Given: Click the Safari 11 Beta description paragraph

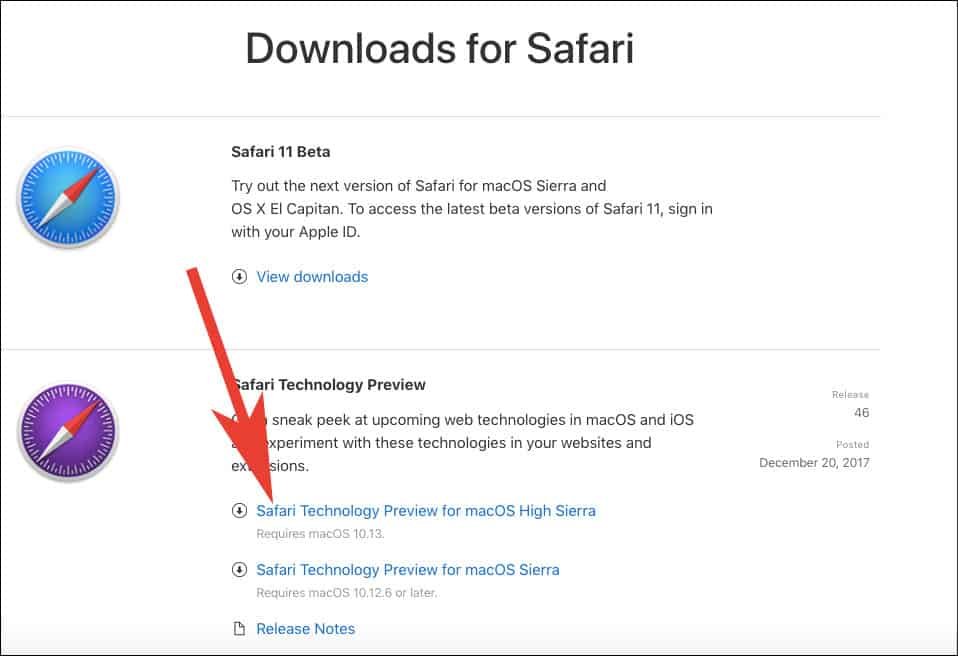Looking at the screenshot, I should tap(470, 209).
